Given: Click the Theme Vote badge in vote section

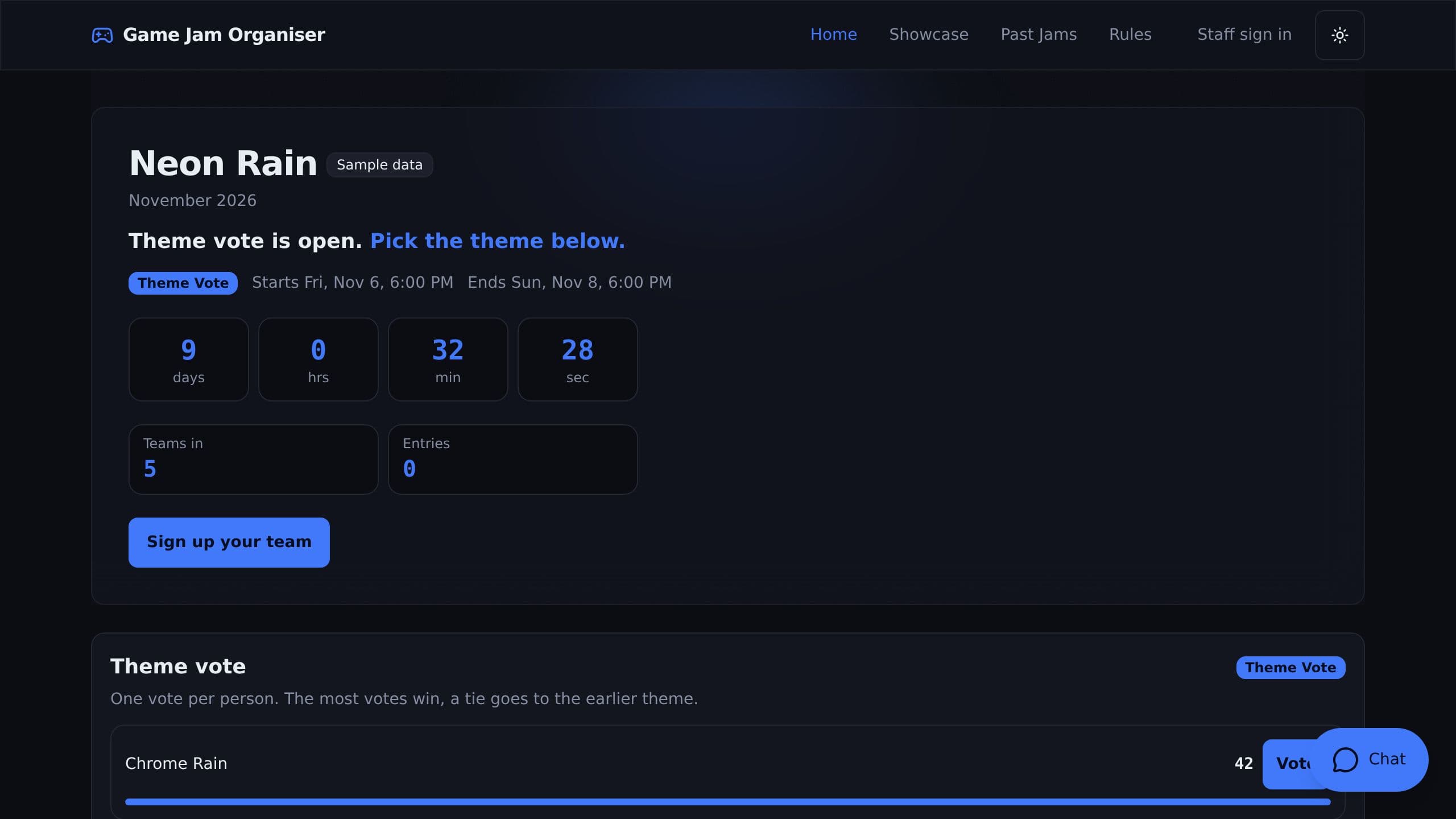Looking at the screenshot, I should 1290,668.
